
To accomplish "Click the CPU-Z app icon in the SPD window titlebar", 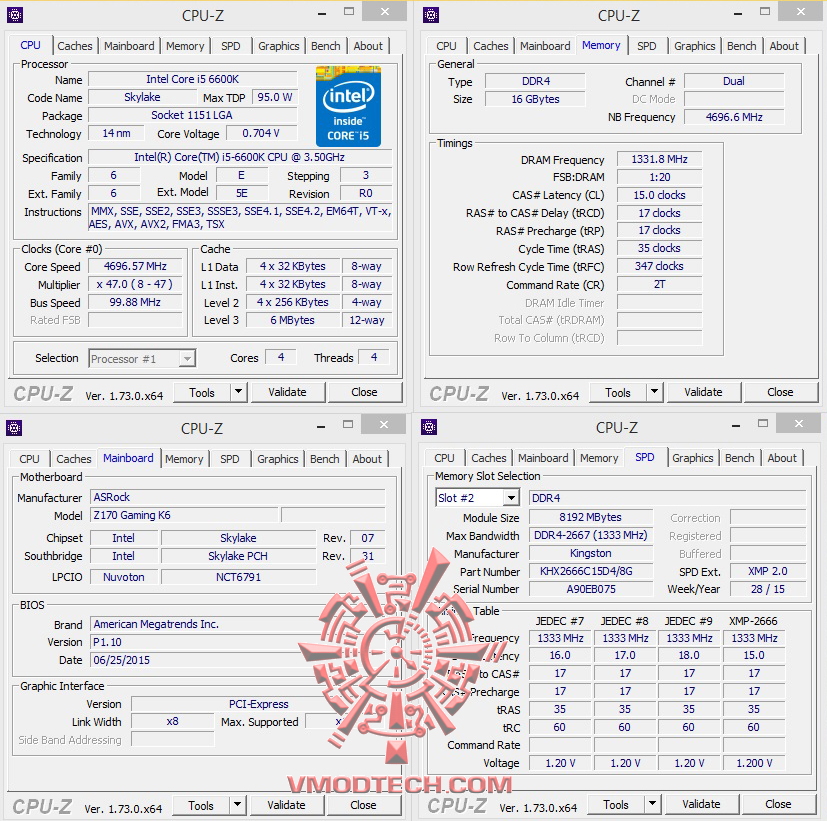I will [x=429, y=427].
